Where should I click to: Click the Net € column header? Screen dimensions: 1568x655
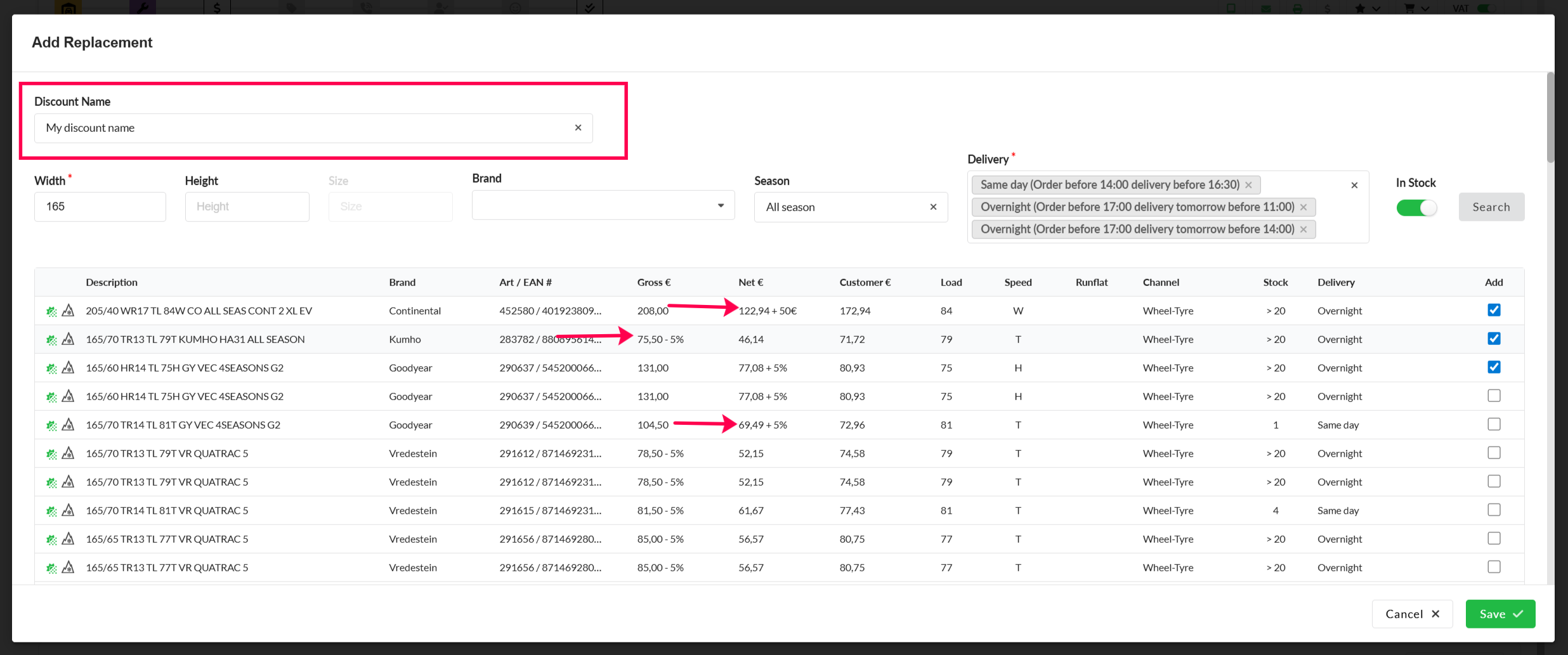750,283
